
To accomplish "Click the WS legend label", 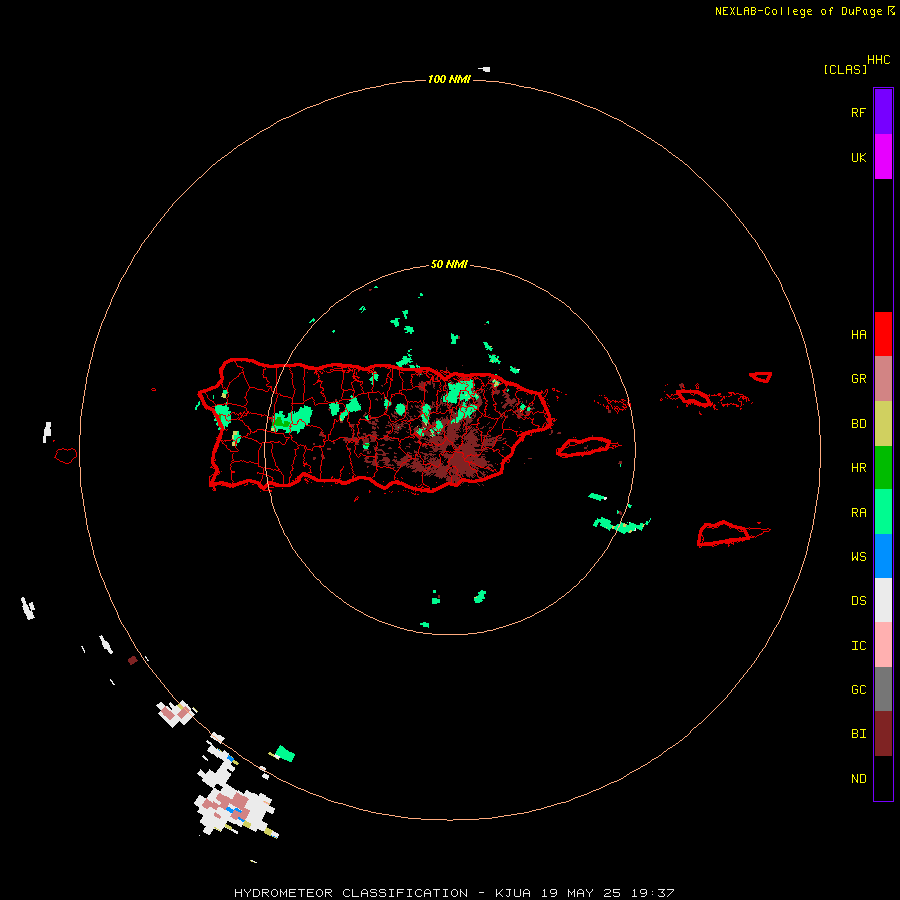I will [x=858, y=556].
